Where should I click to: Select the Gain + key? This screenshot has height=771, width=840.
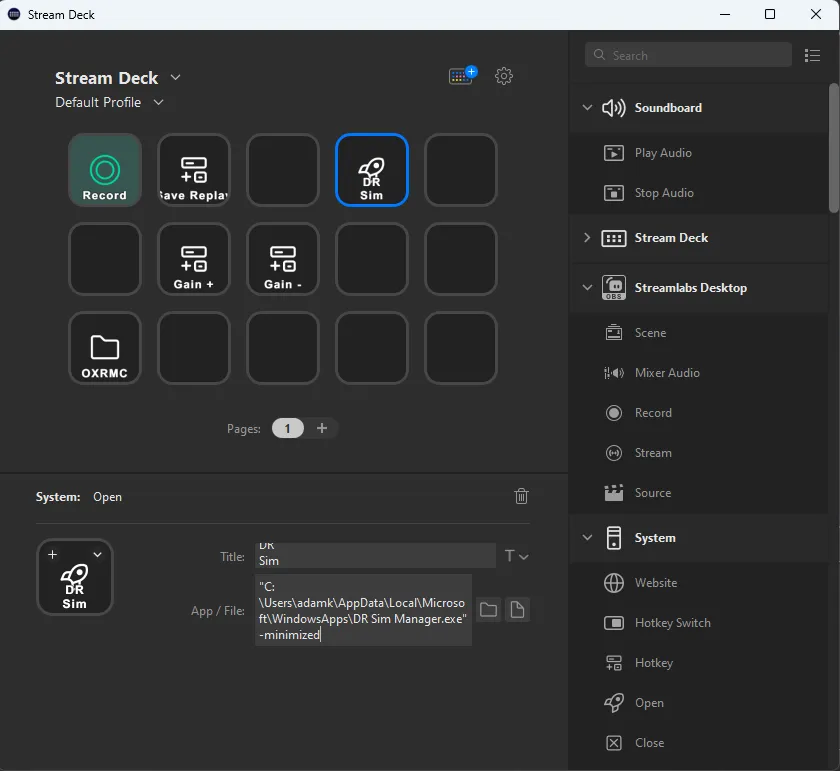pos(194,259)
